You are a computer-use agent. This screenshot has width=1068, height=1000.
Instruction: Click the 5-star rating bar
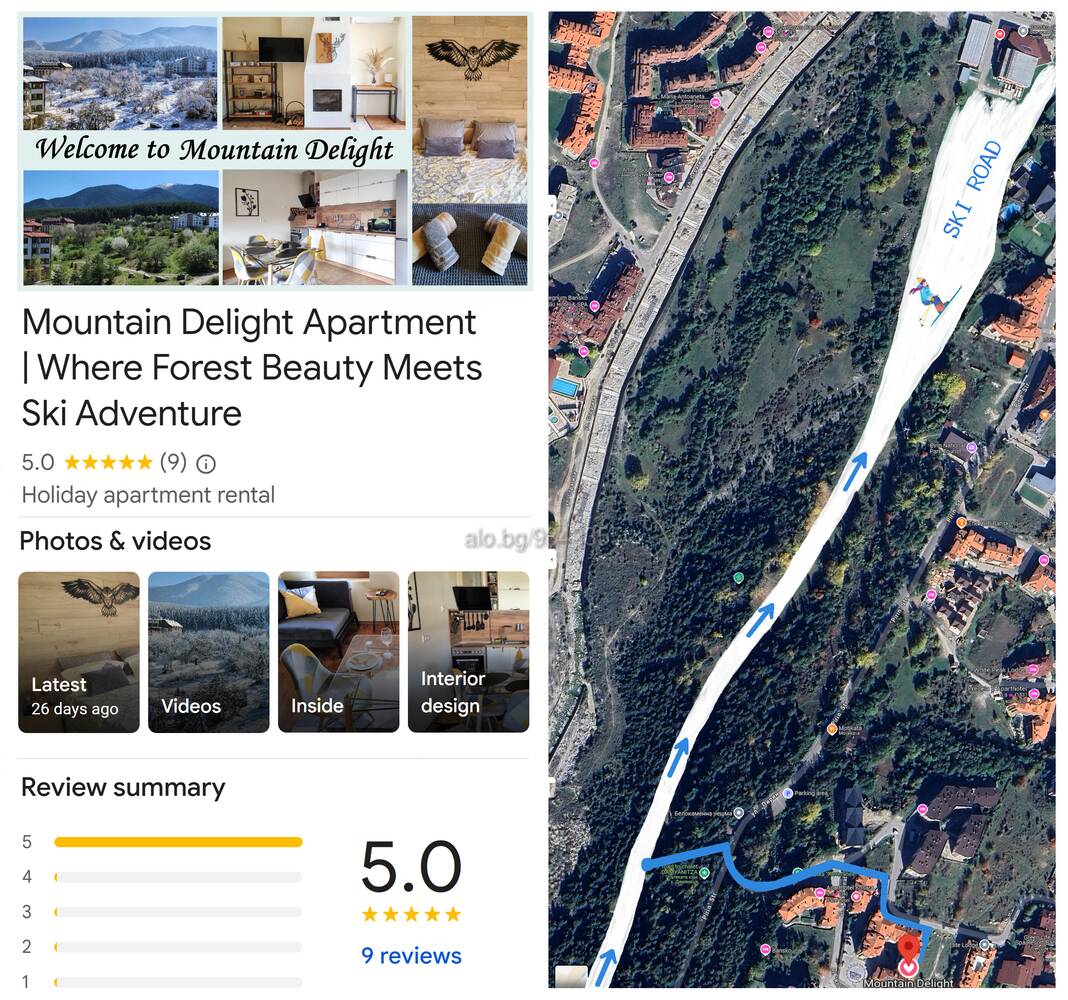pos(178,842)
